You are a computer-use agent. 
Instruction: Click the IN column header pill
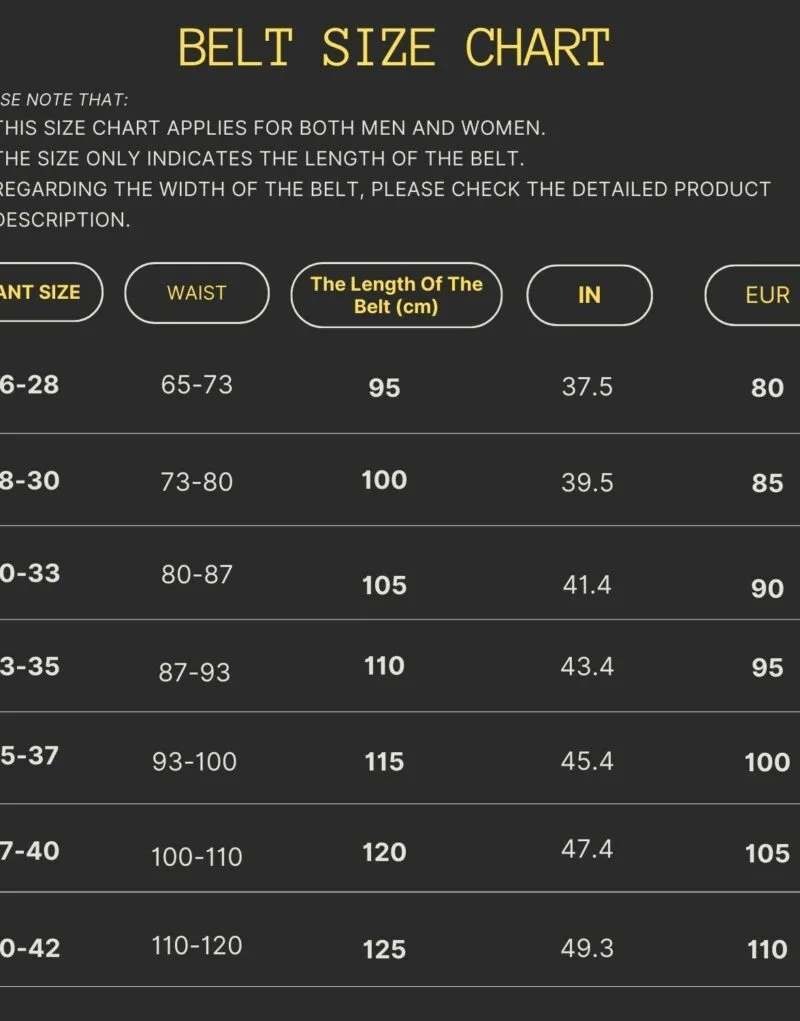[589, 295]
